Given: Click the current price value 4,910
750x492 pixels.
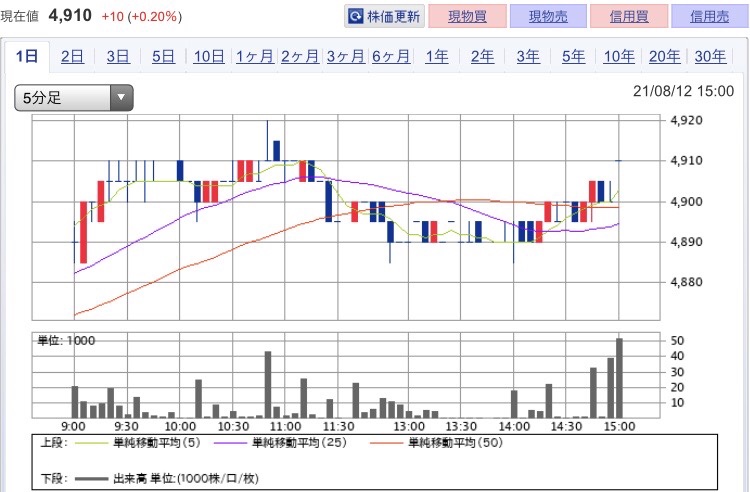Looking at the screenshot, I should pos(70,15).
